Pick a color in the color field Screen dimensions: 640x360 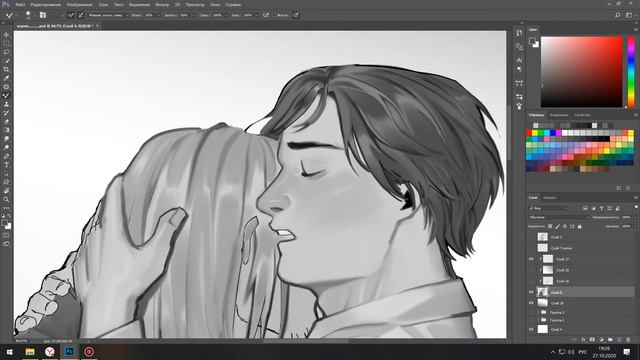pos(581,72)
